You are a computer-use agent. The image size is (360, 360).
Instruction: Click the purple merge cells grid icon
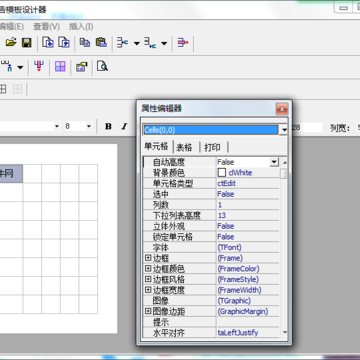[x=60, y=66]
